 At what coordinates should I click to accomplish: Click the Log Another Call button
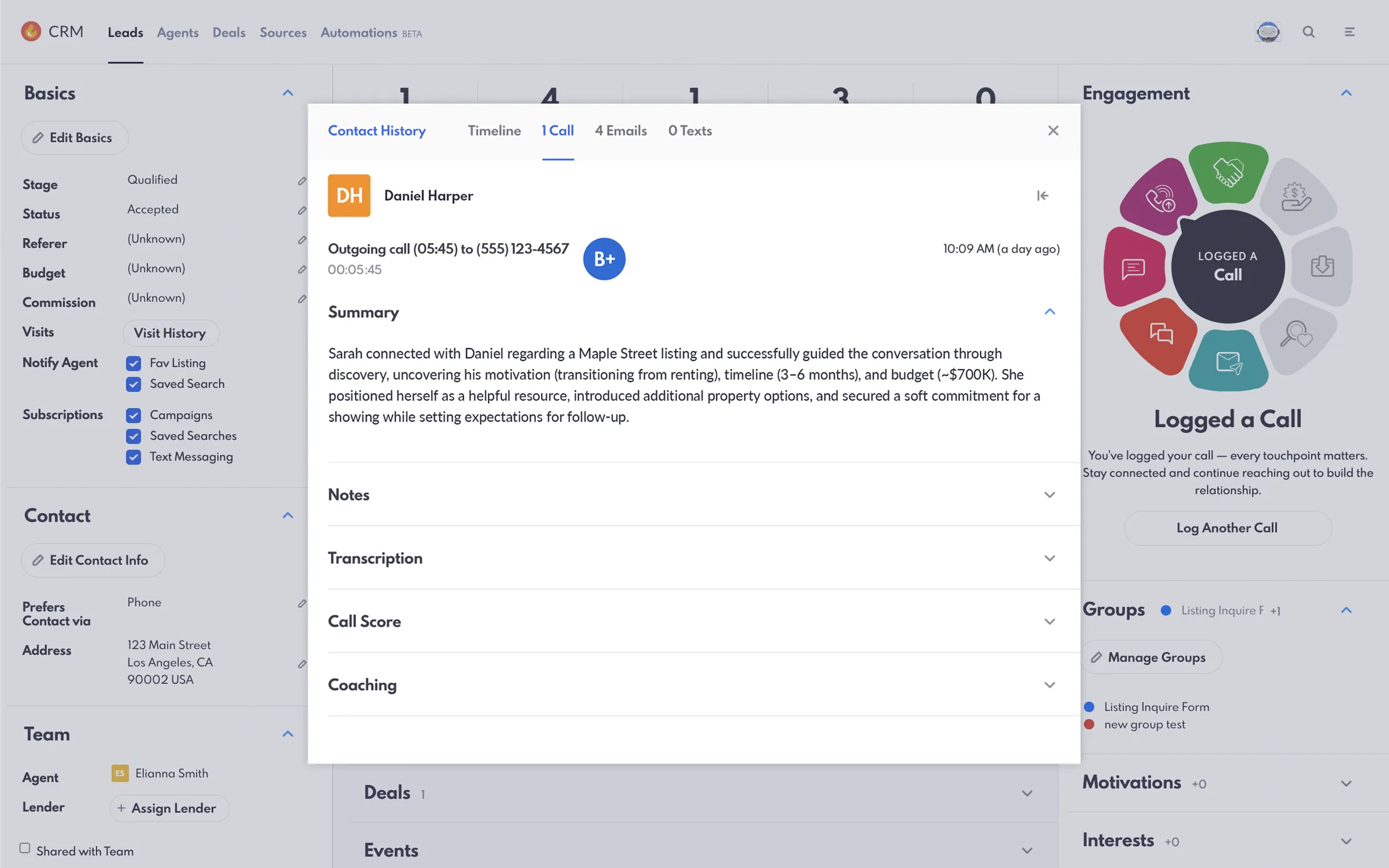click(1228, 528)
